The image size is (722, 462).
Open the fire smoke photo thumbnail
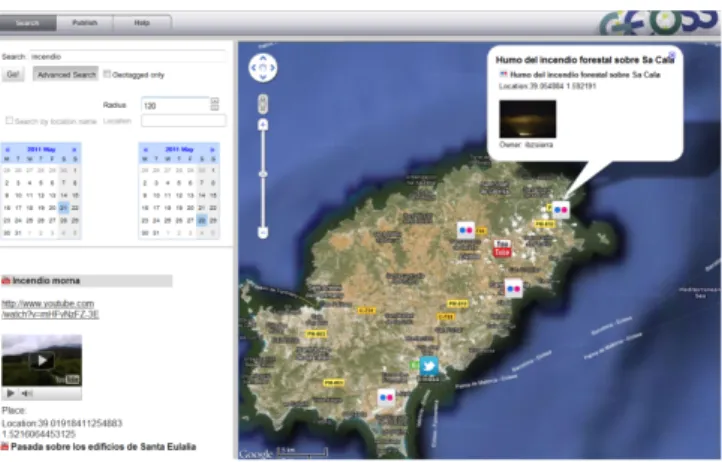[528, 119]
